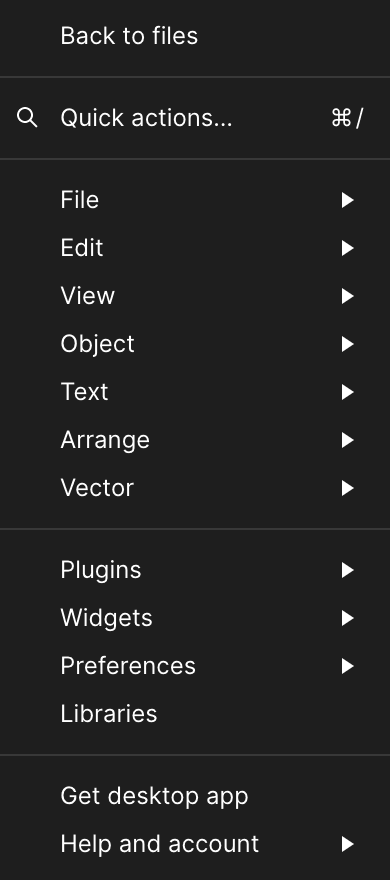Click the arrow icon beside Arrange

[347, 440]
